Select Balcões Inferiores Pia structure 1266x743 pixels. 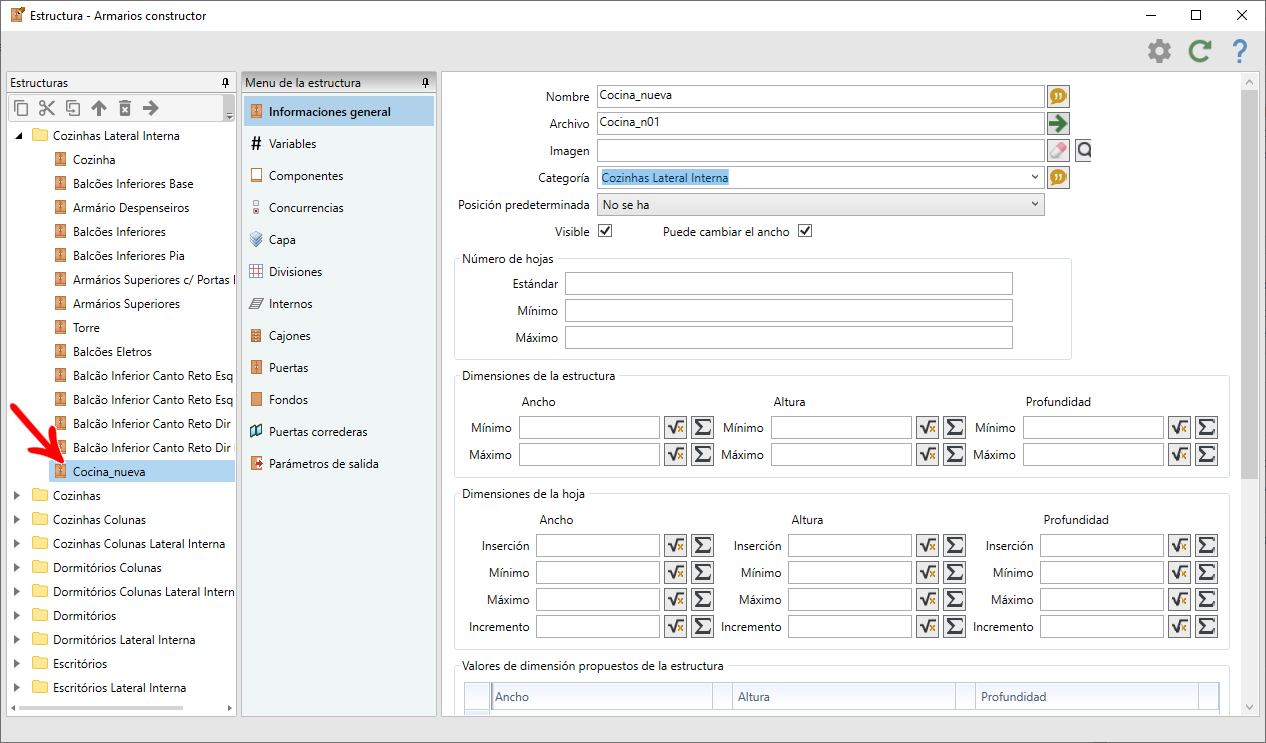pyautogui.click(x=128, y=255)
